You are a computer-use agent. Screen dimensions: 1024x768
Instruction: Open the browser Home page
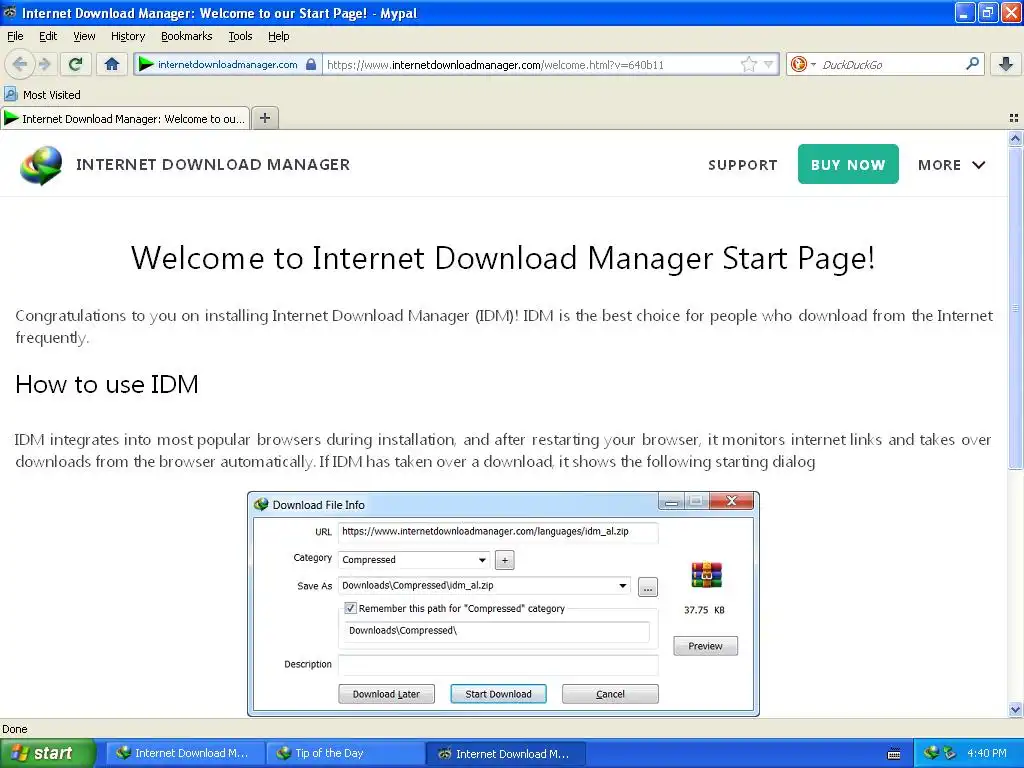(112, 64)
